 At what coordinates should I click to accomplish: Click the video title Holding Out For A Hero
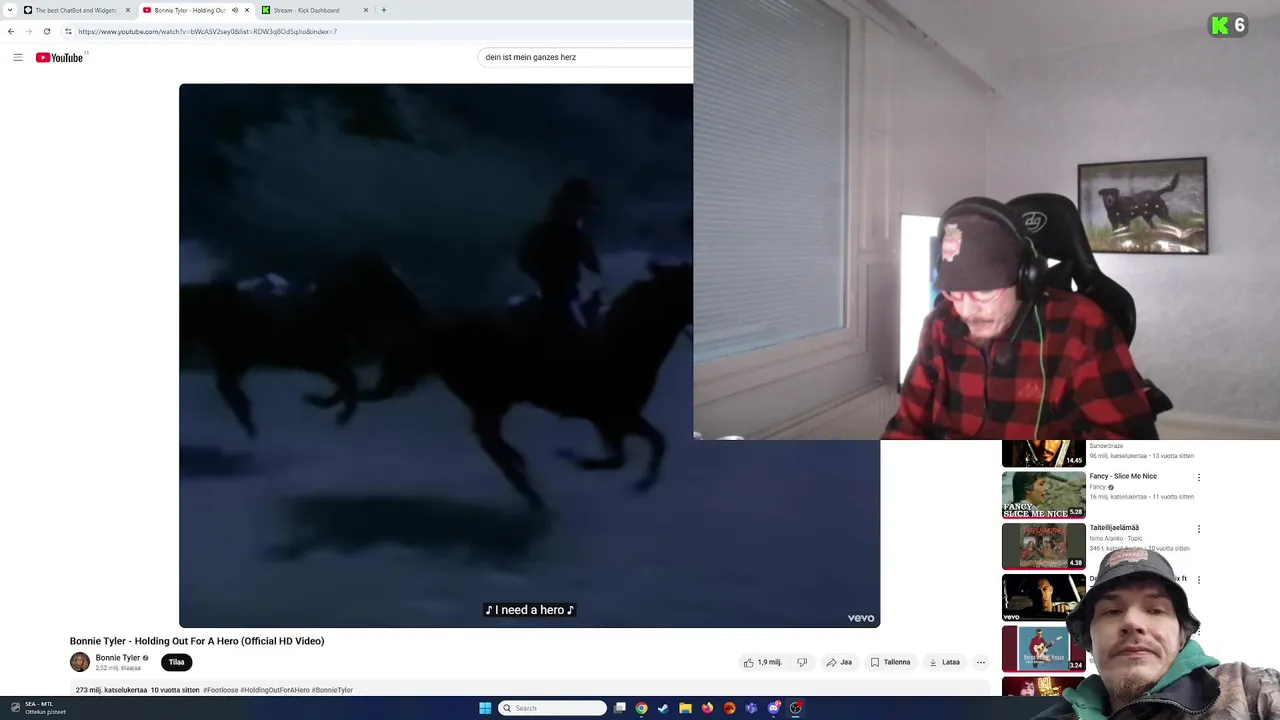(197, 641)
